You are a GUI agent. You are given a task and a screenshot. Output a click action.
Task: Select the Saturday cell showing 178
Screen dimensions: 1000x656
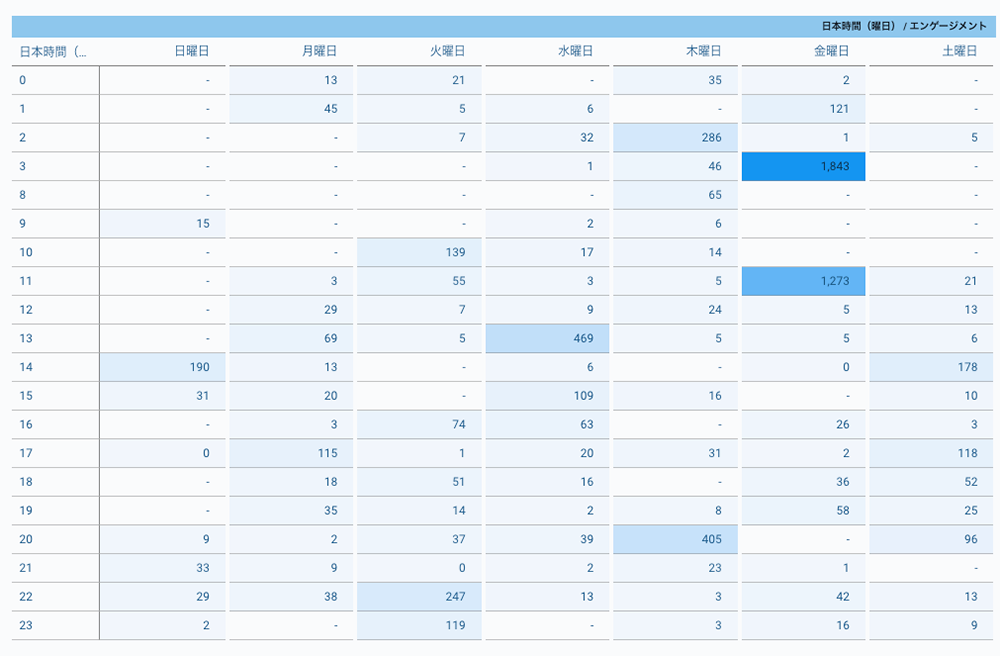click(931, 367)
